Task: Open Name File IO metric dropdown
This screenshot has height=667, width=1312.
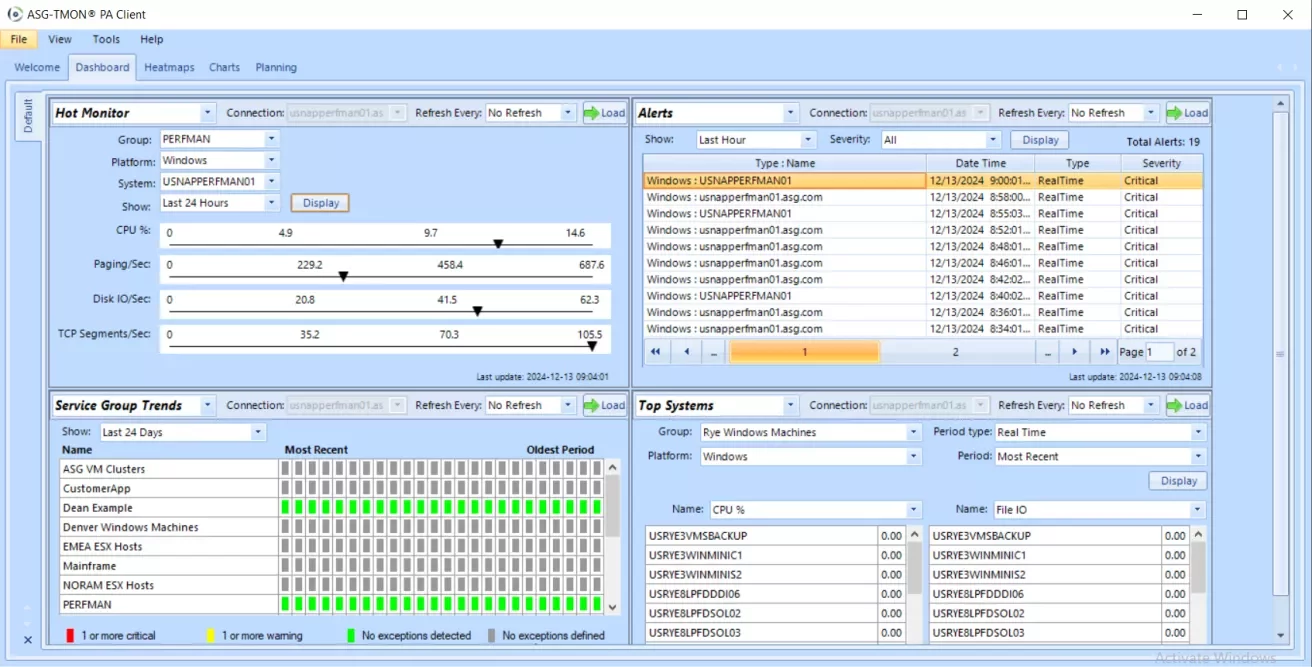Action: (x=1198, y=510)
